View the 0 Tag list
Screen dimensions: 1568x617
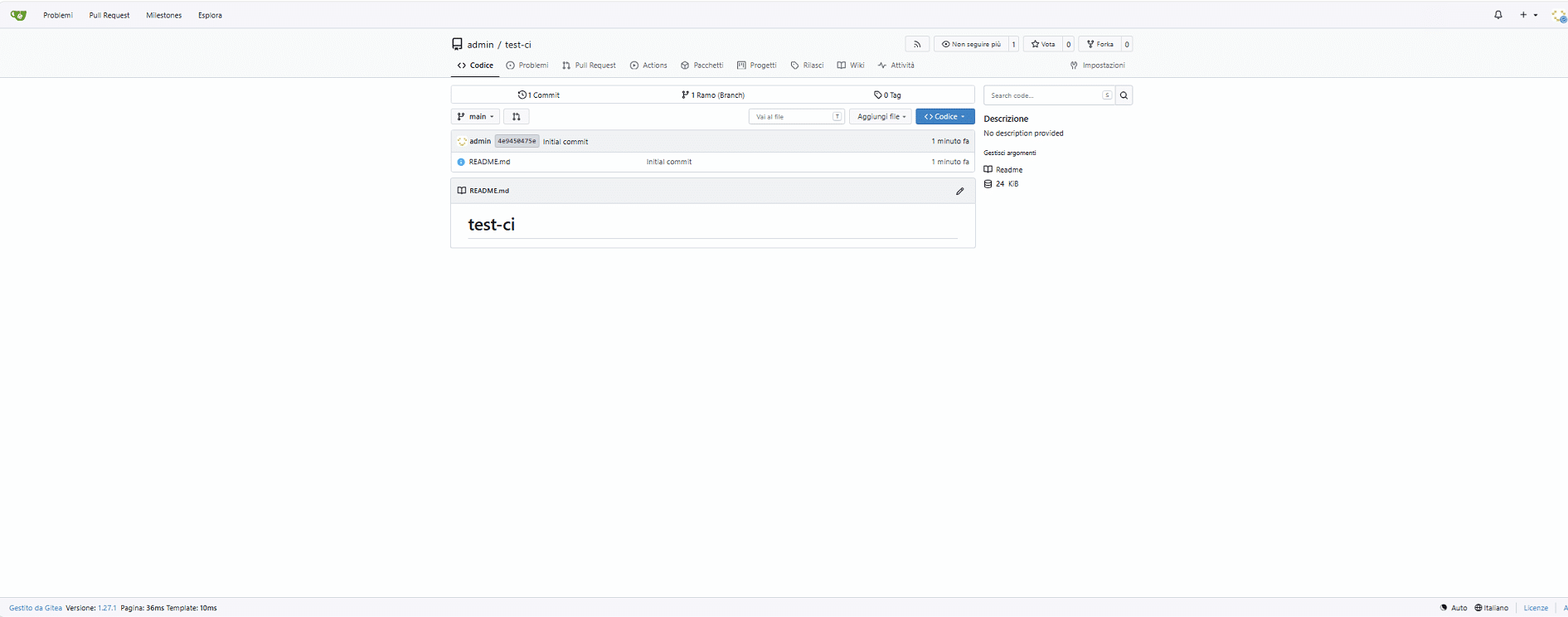click(x=887, y=95)
